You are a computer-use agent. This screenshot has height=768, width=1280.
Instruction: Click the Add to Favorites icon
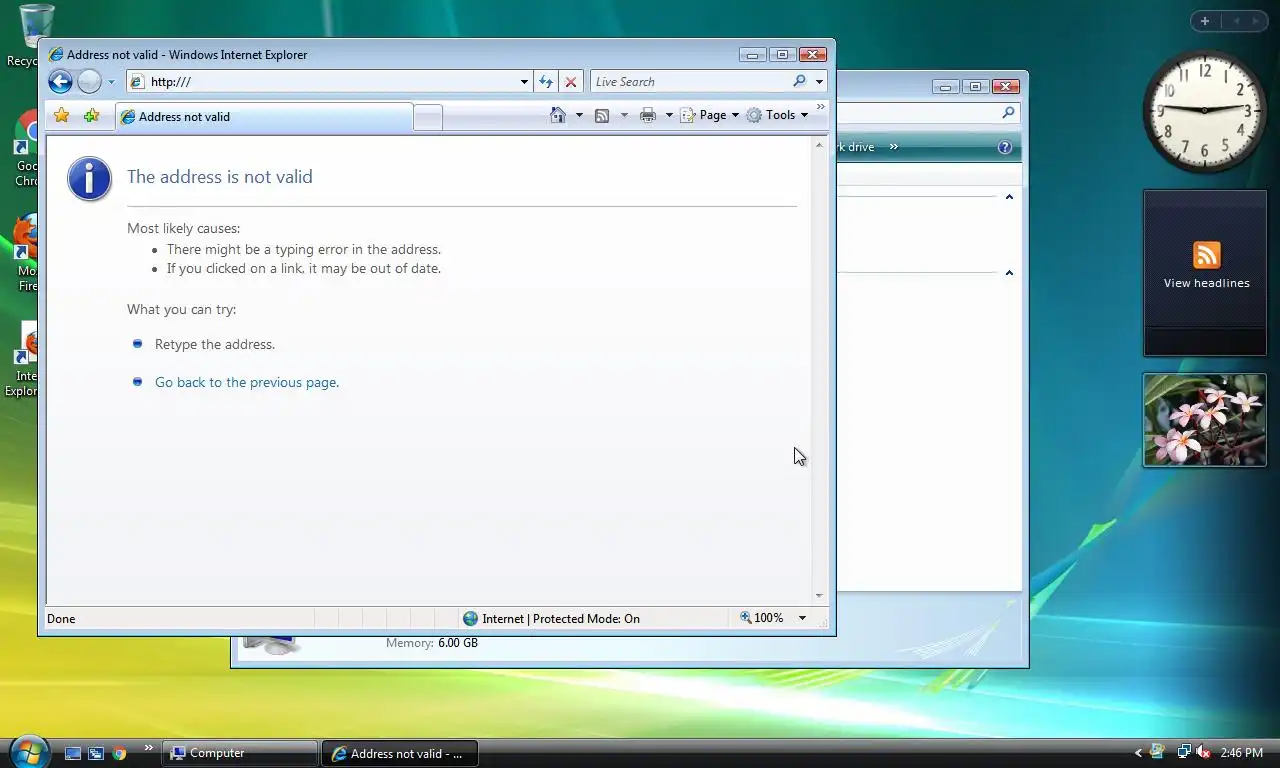point(91,116)
